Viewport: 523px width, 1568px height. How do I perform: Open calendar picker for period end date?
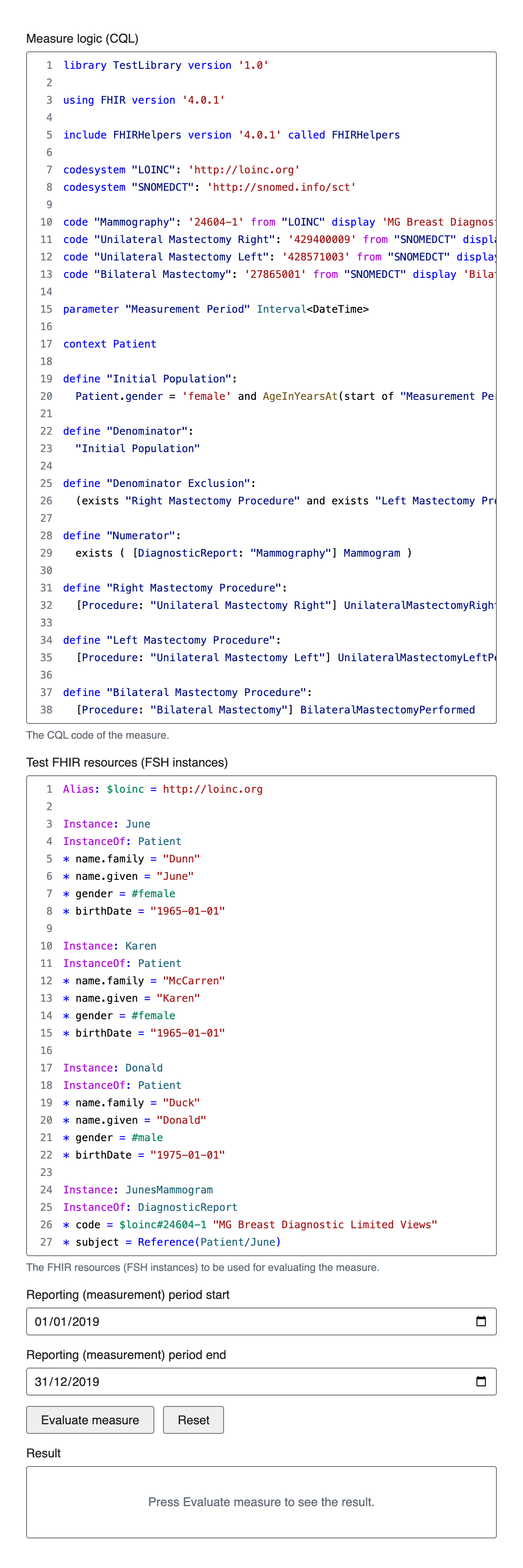click(480, 1381)
